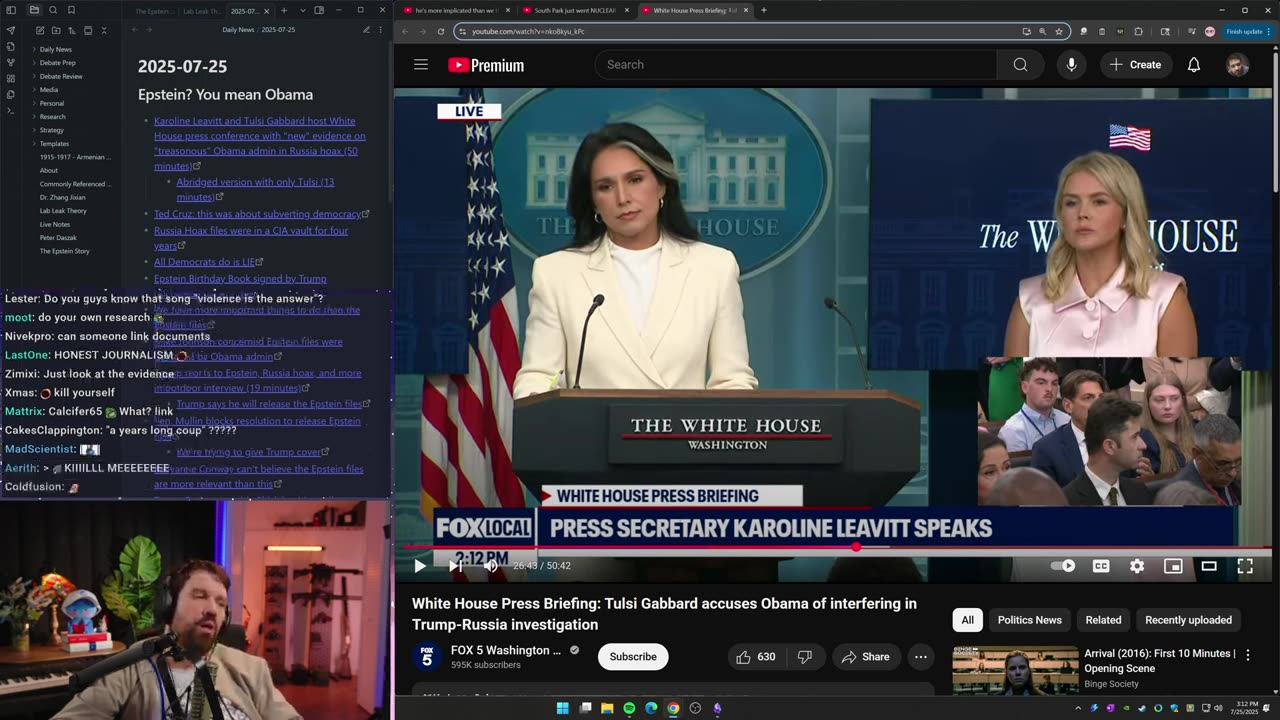1280x720 pixels.
Task: Open the search magnifier in Obsidian sidebar
Action: (53, 10)
